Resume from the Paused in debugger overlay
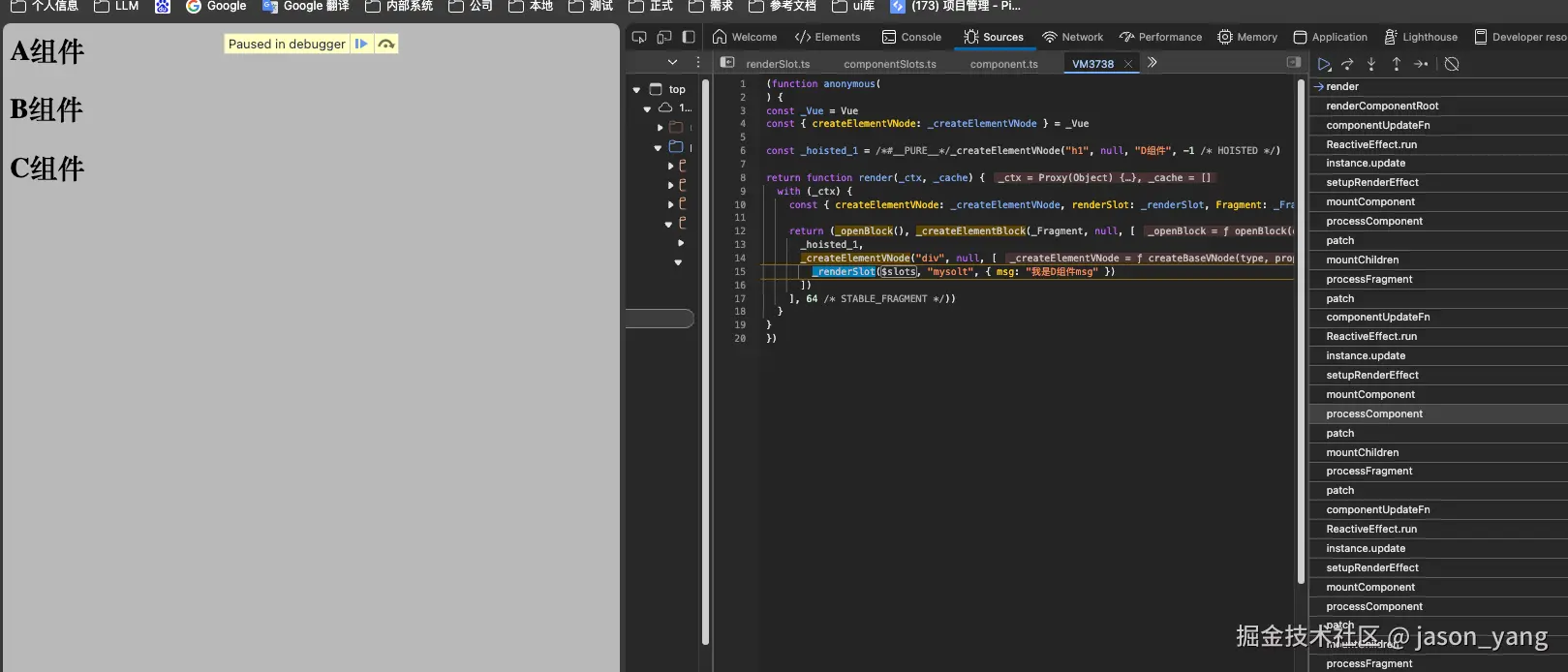The width and height of the screenshot is (1568, 672). click(361, 44)
